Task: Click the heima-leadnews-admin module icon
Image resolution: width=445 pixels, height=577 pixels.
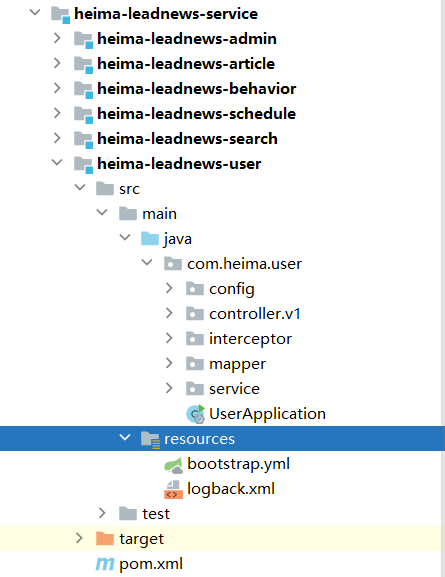Action: (83, 40)
